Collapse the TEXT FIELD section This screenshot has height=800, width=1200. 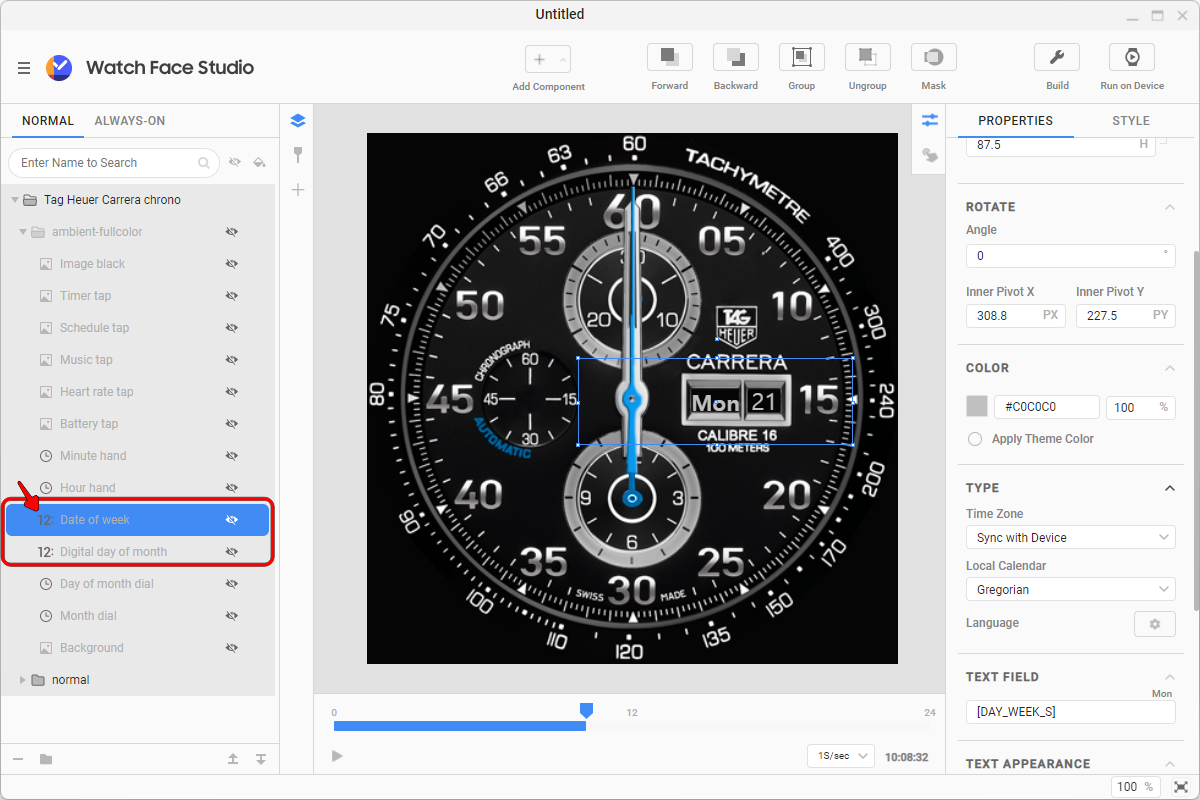point(1169,677)
